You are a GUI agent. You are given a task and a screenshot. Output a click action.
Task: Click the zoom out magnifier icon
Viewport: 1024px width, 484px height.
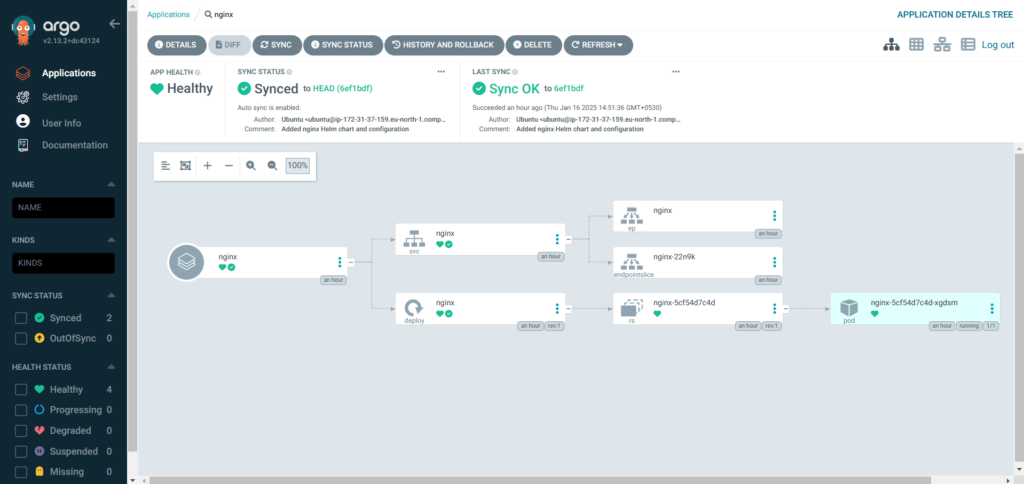[272, 166]
